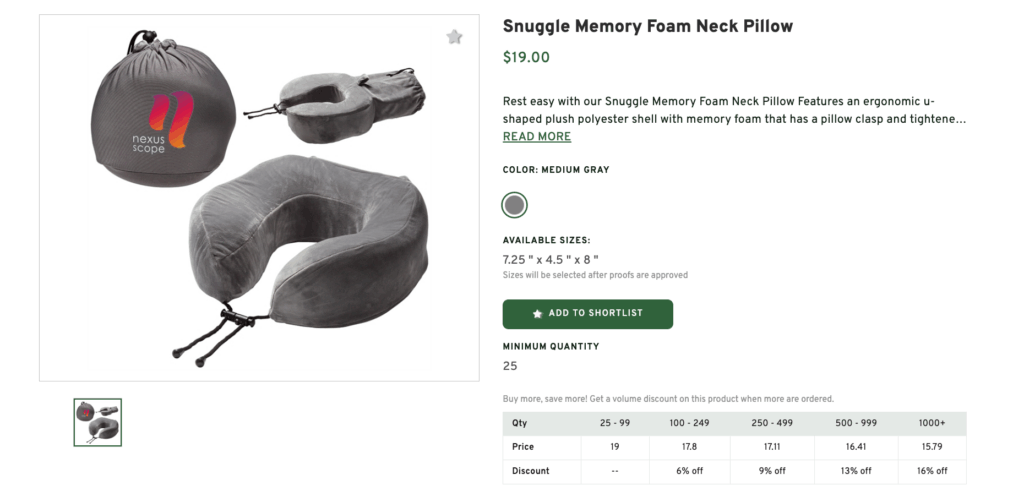Select the 7.25 x 4.5 x 8 size
The image size is (1024, 491).
pos(550,259)
